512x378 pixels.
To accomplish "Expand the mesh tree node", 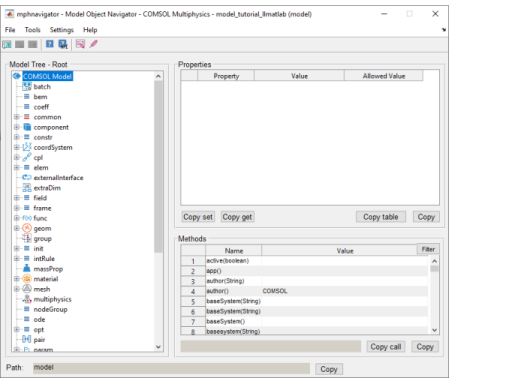I will (16, 289).
